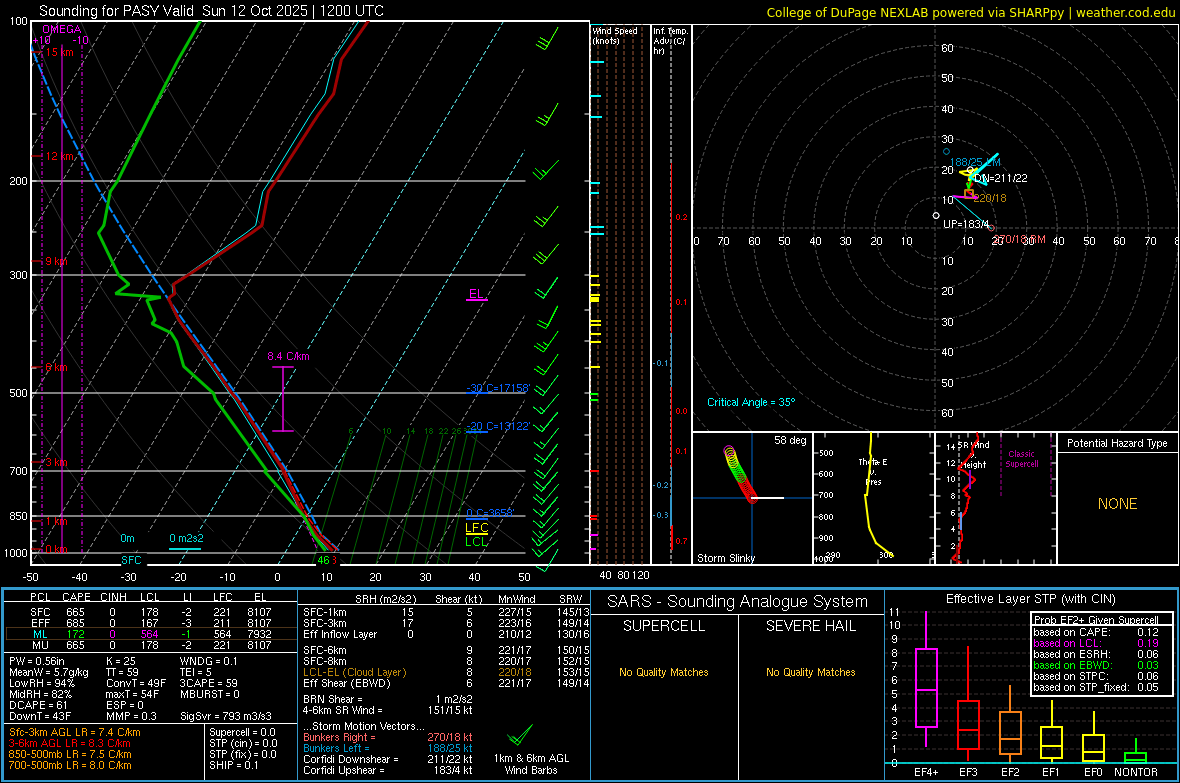
Task: Click the Potential Hazard Type header
Action: 1117,443
